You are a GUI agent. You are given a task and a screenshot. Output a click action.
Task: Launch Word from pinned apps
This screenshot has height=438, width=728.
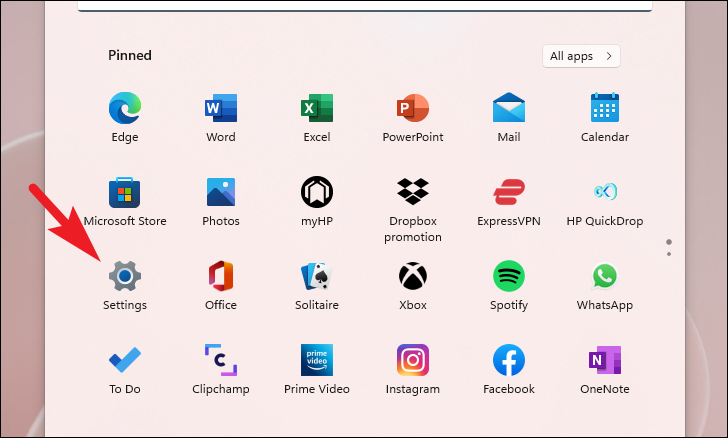[221, 108]
